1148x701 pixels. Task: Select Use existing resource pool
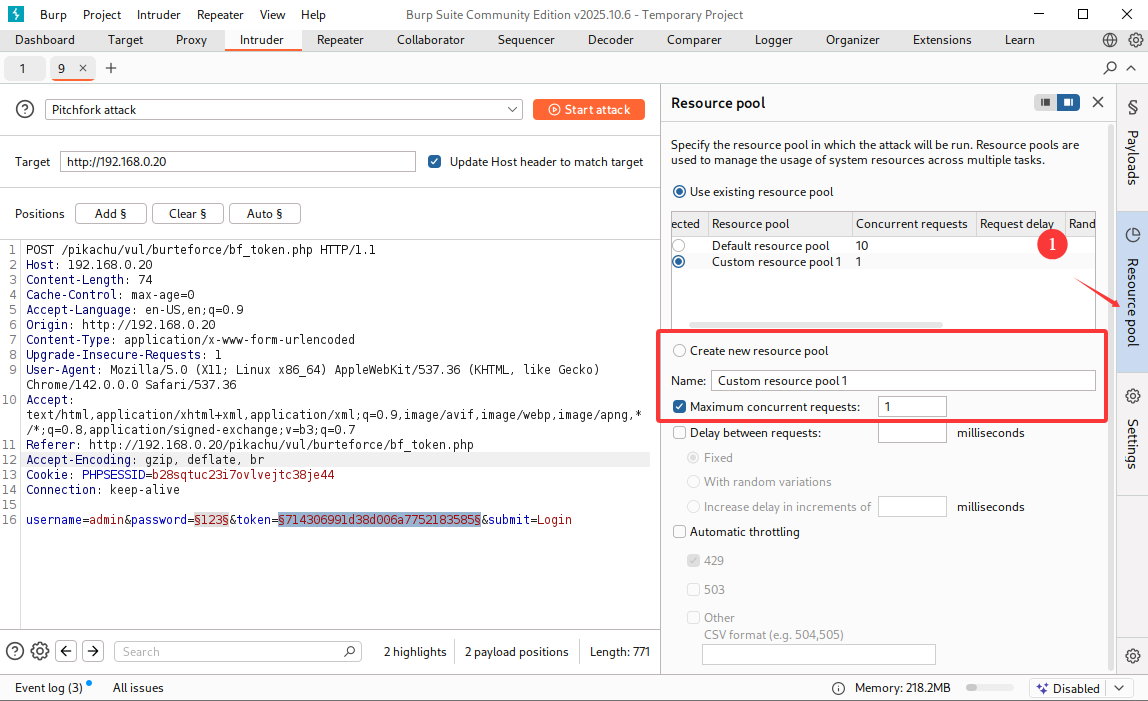[x=679, y=192]
